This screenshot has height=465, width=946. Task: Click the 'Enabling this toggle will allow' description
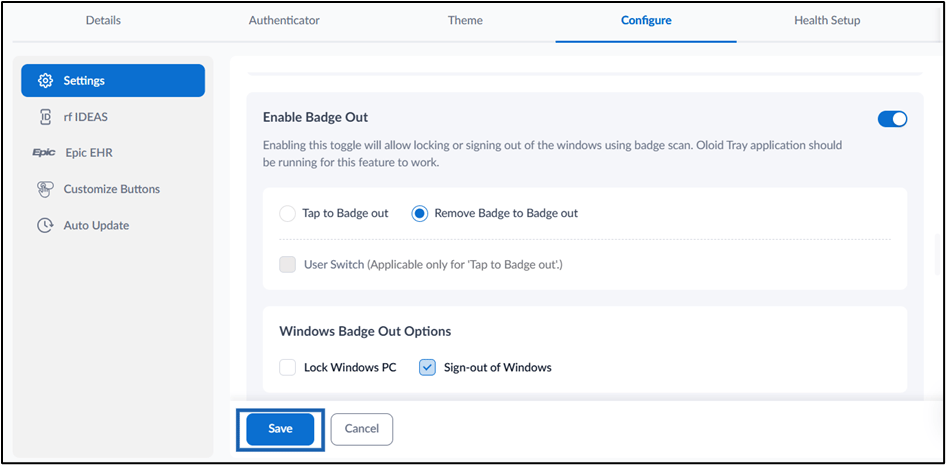553,154
